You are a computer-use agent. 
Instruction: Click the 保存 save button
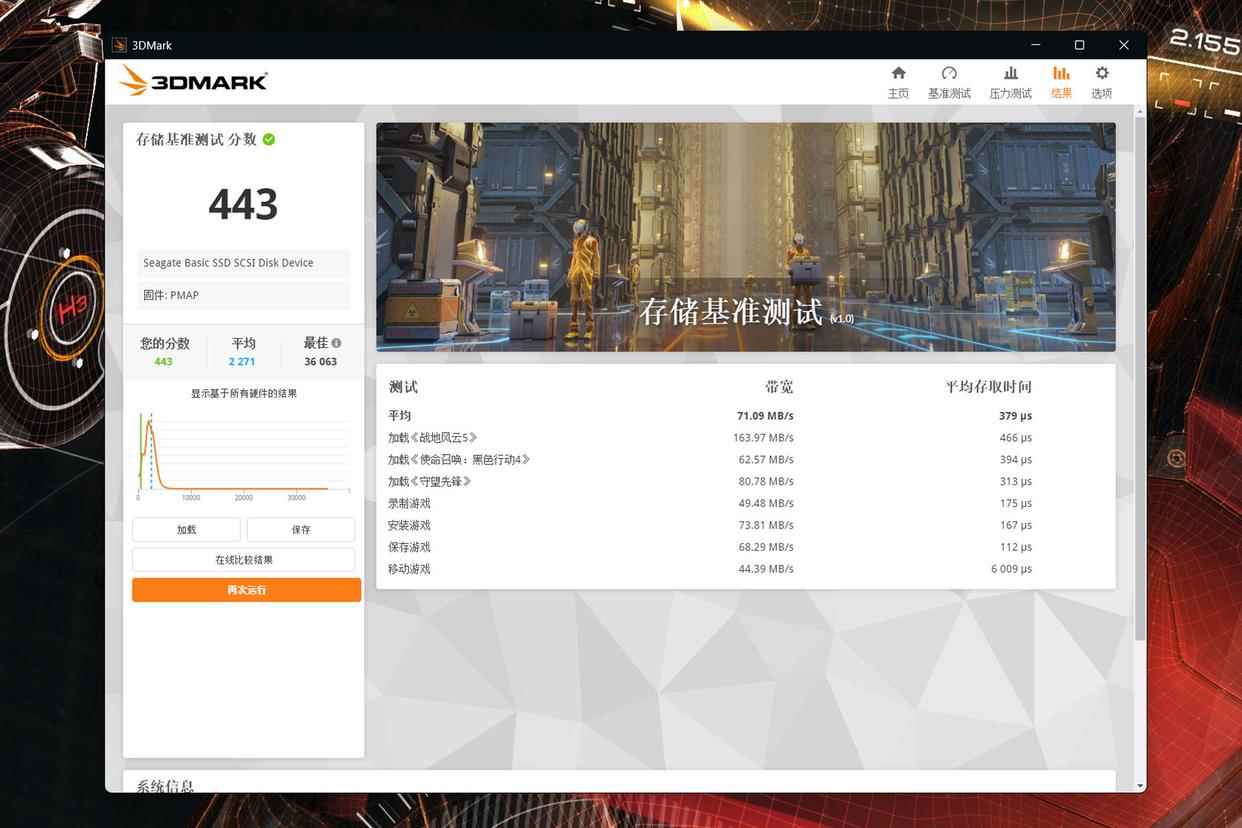301,529
